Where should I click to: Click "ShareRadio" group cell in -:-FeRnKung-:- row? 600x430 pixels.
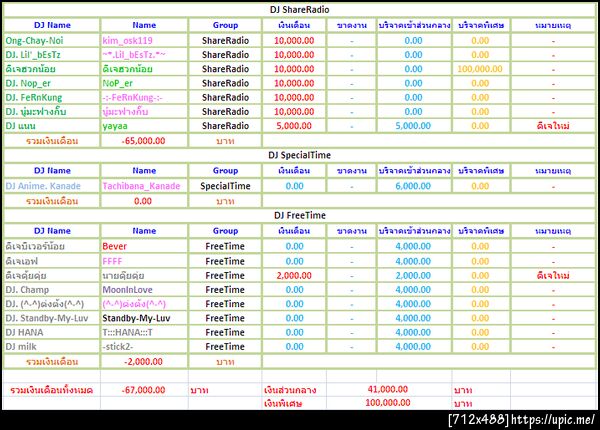tap(225, 98)
